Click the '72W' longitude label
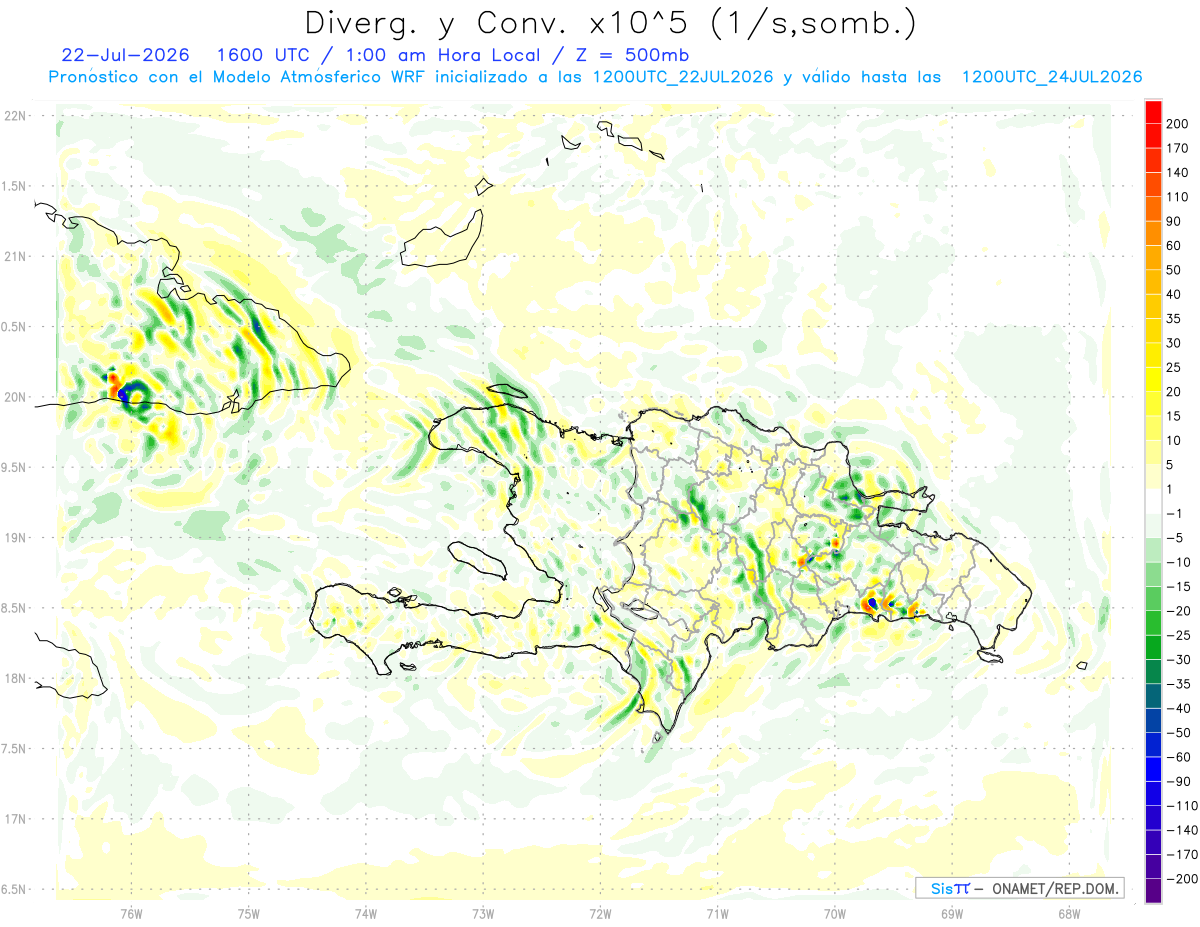The width and height of the screenshot is (1200, 927). pyautogui.click(x=600, y=913)
